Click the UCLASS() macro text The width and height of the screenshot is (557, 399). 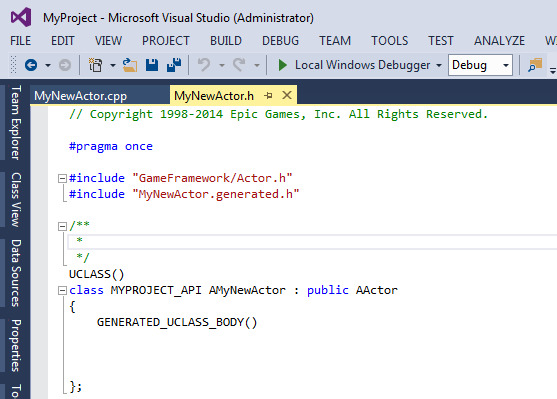click(x=97, y=274)
